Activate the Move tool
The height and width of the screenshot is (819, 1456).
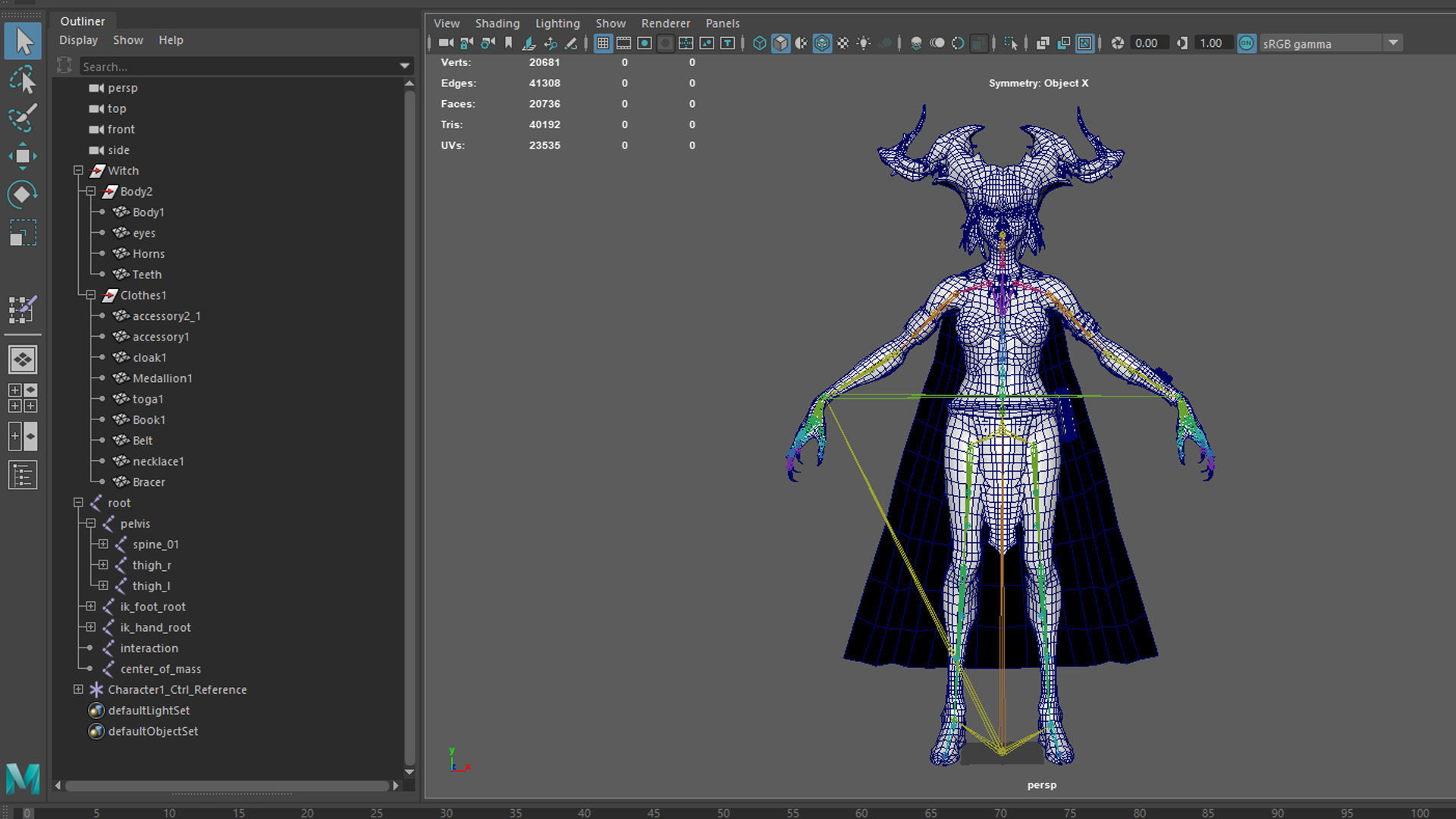click(23, 156)
